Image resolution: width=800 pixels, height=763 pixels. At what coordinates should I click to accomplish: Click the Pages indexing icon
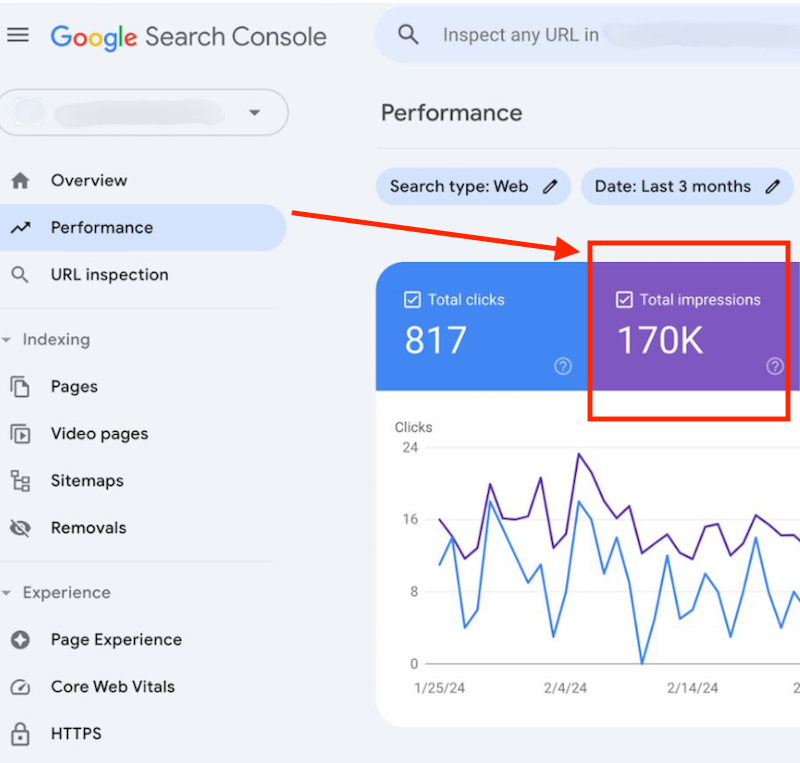click(x=22, y=386)
